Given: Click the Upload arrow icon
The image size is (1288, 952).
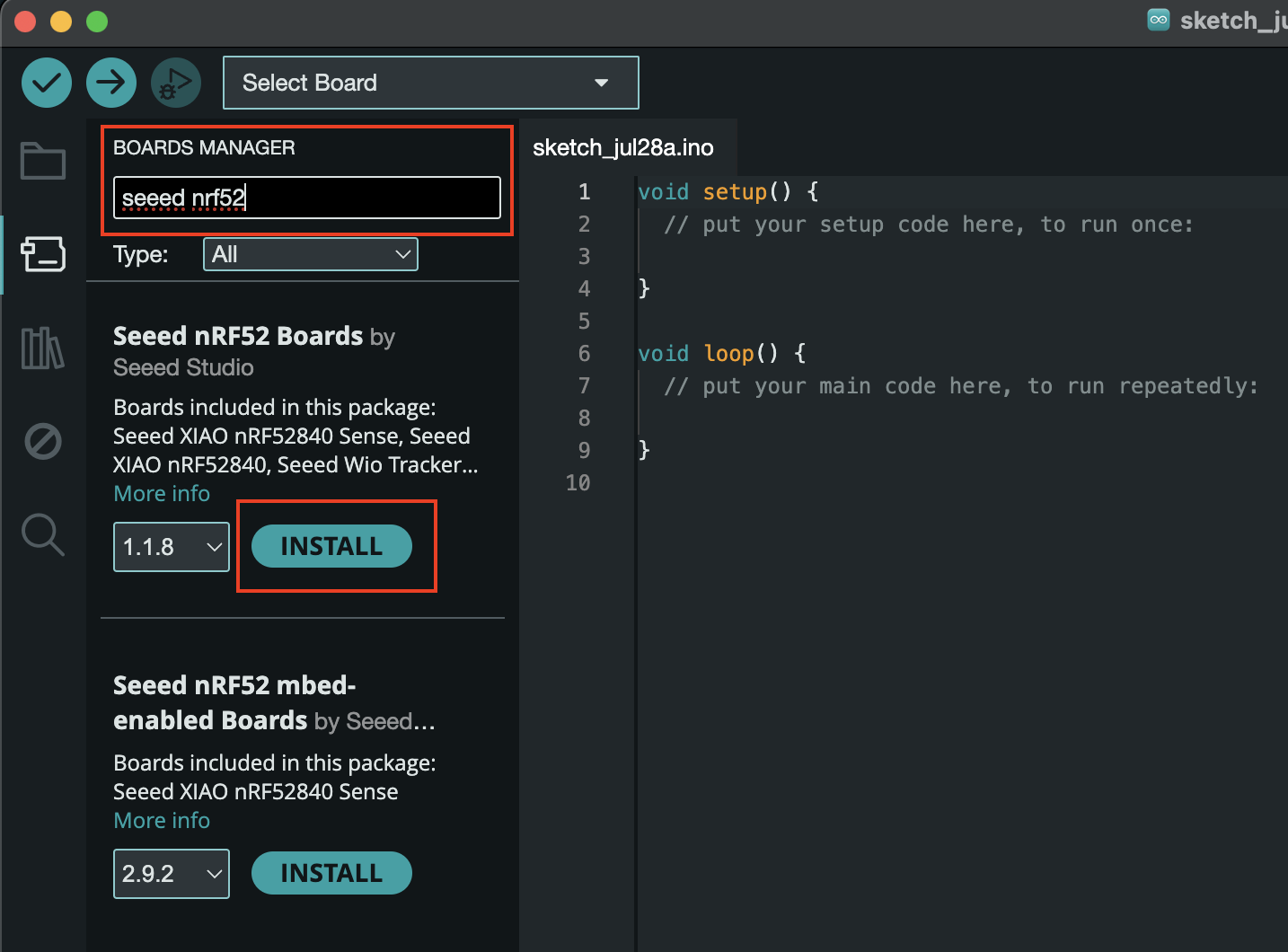Looking at the screenshot, I should 111,83.
